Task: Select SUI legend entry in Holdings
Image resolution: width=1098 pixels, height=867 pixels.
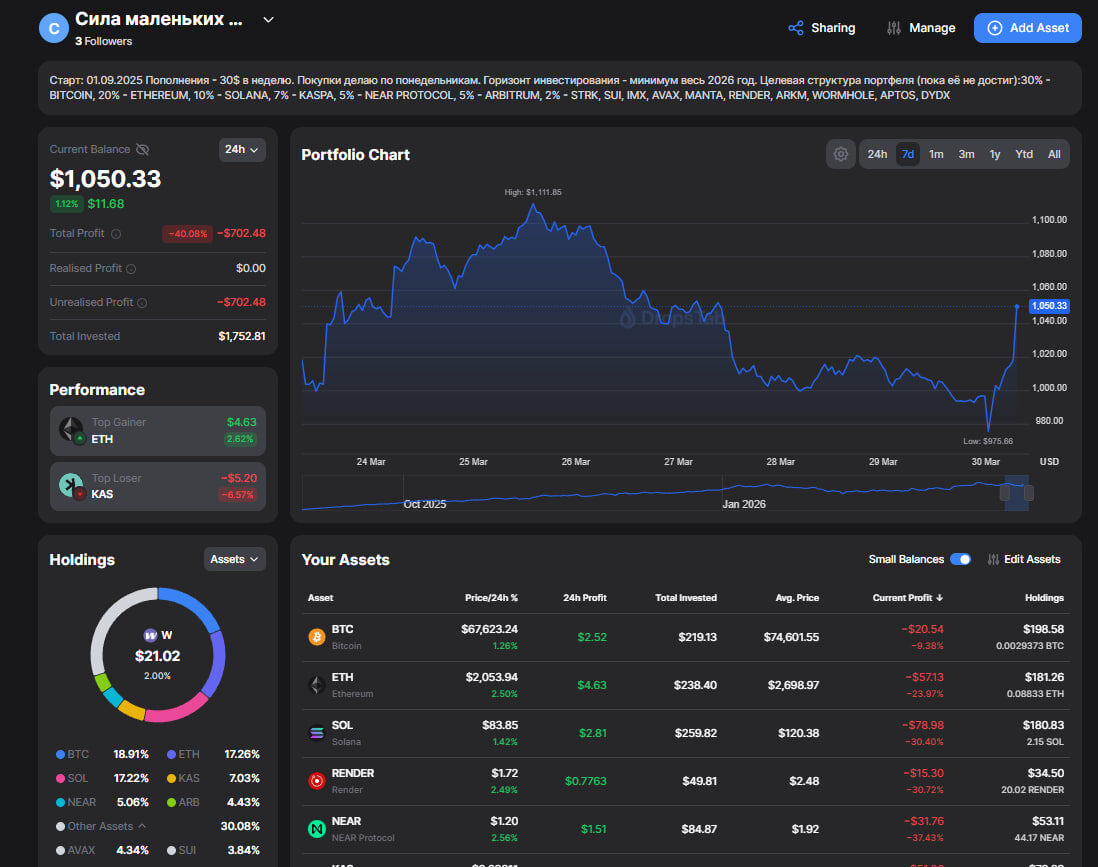Action: click(213, 850)
